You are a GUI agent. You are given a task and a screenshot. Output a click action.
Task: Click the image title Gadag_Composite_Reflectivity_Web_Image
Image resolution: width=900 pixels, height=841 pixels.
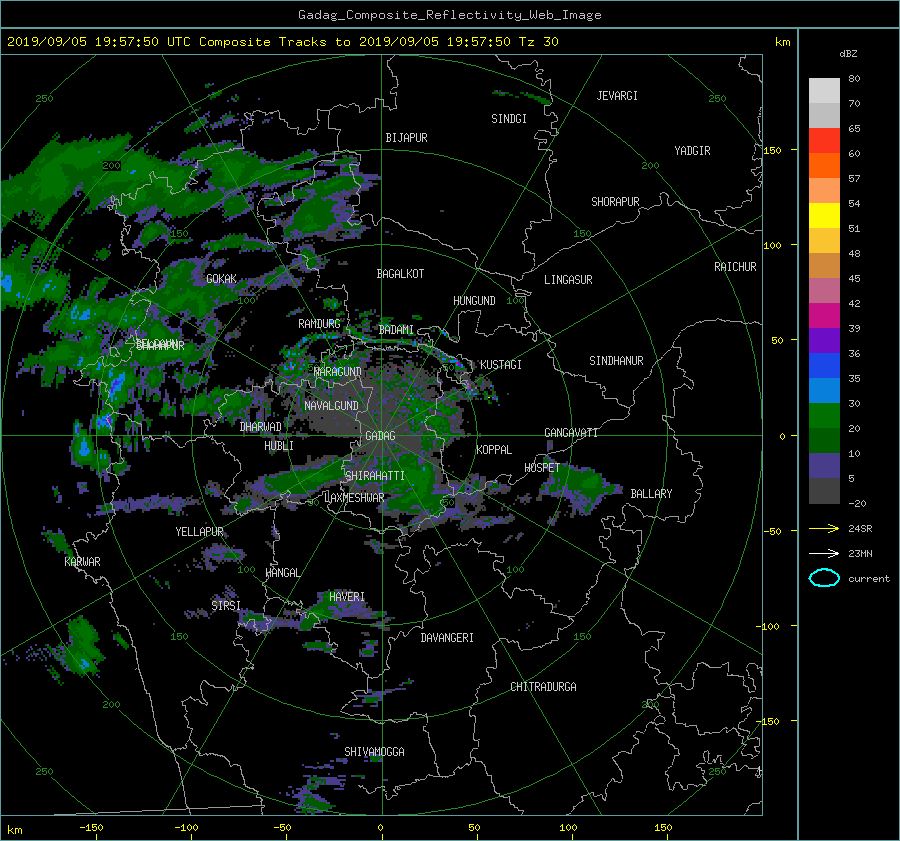449,15
